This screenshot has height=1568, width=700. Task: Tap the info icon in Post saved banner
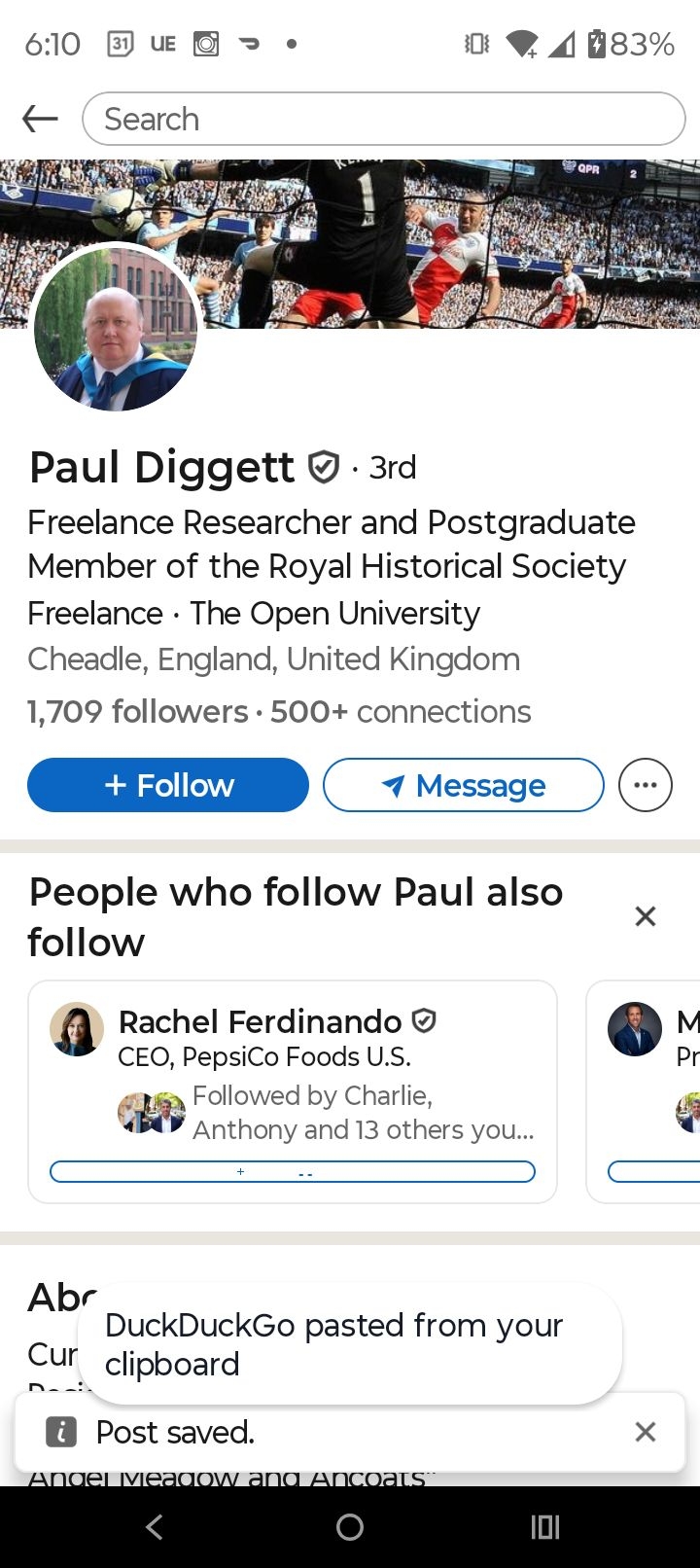tap(61, 1432)
